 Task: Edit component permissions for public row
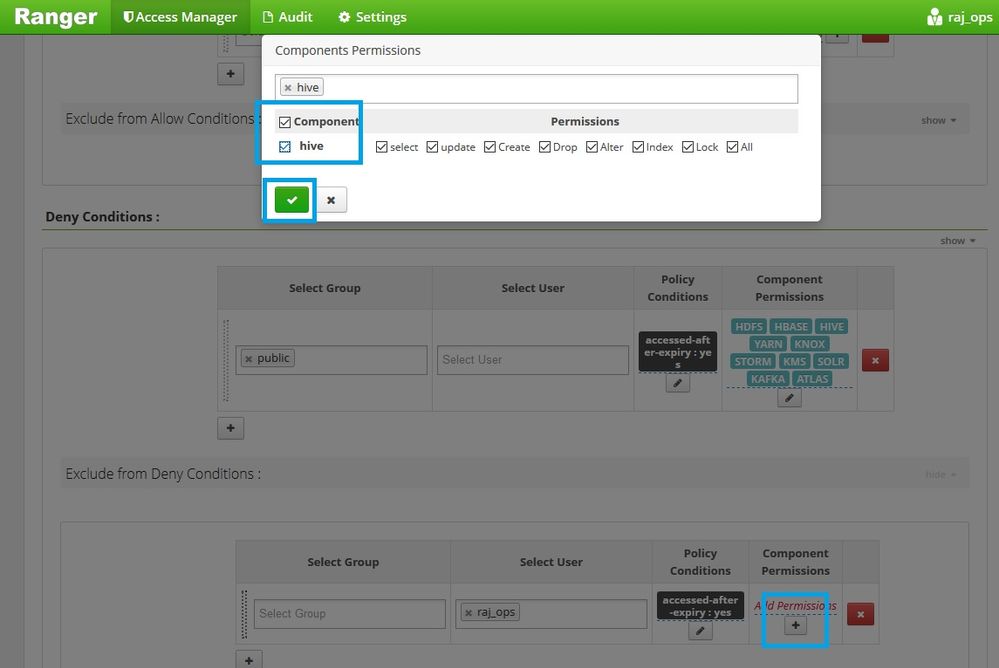click(x=789, y=398)
